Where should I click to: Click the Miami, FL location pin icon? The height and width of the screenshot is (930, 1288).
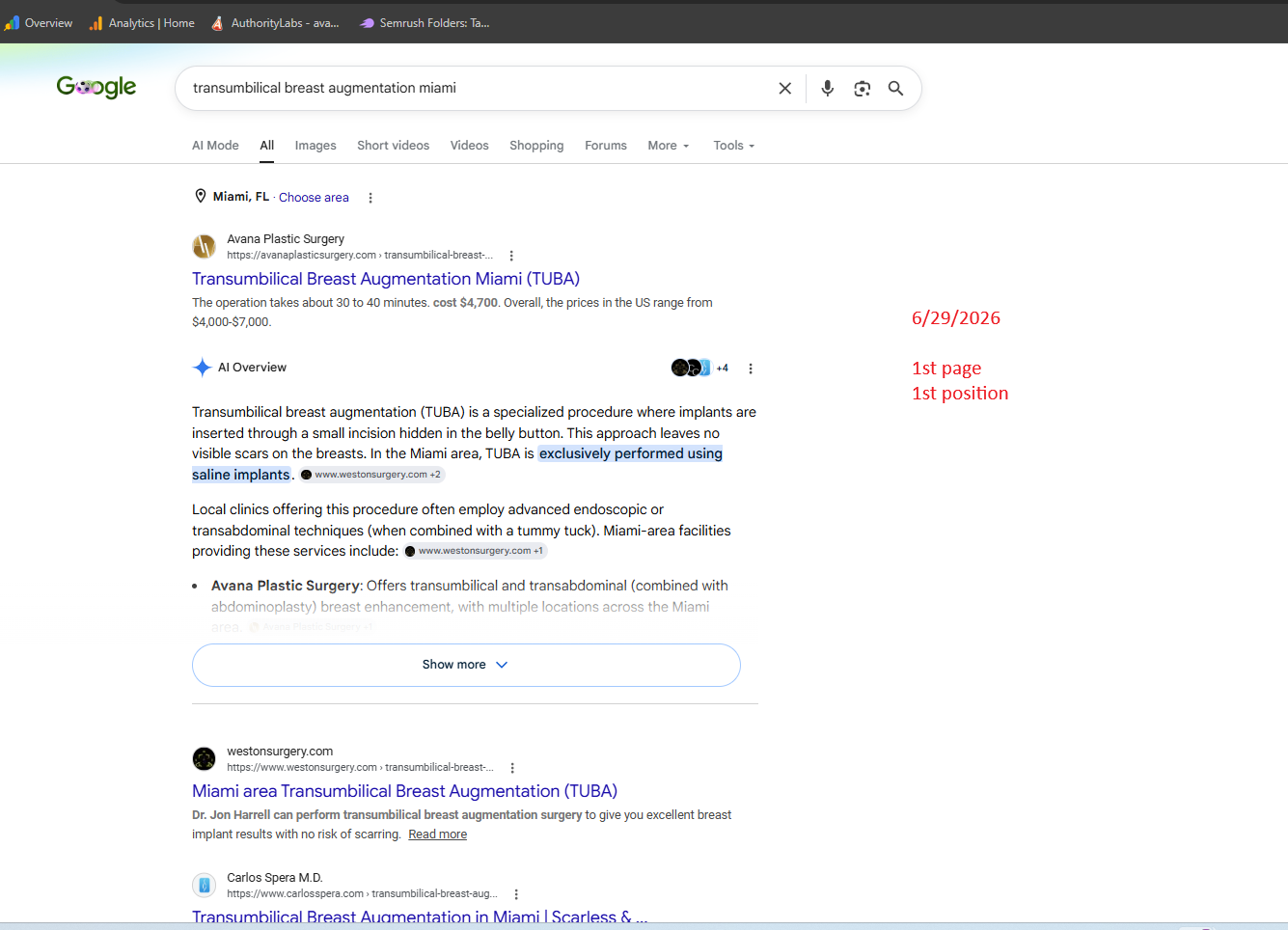(201, 196)
